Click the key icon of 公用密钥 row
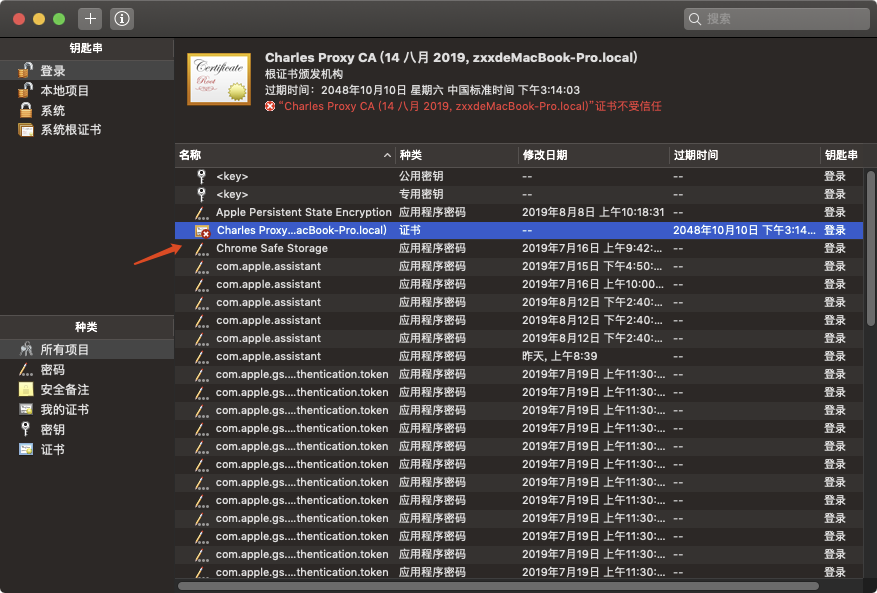The image size is (877, 593). (x=201, y=176)
